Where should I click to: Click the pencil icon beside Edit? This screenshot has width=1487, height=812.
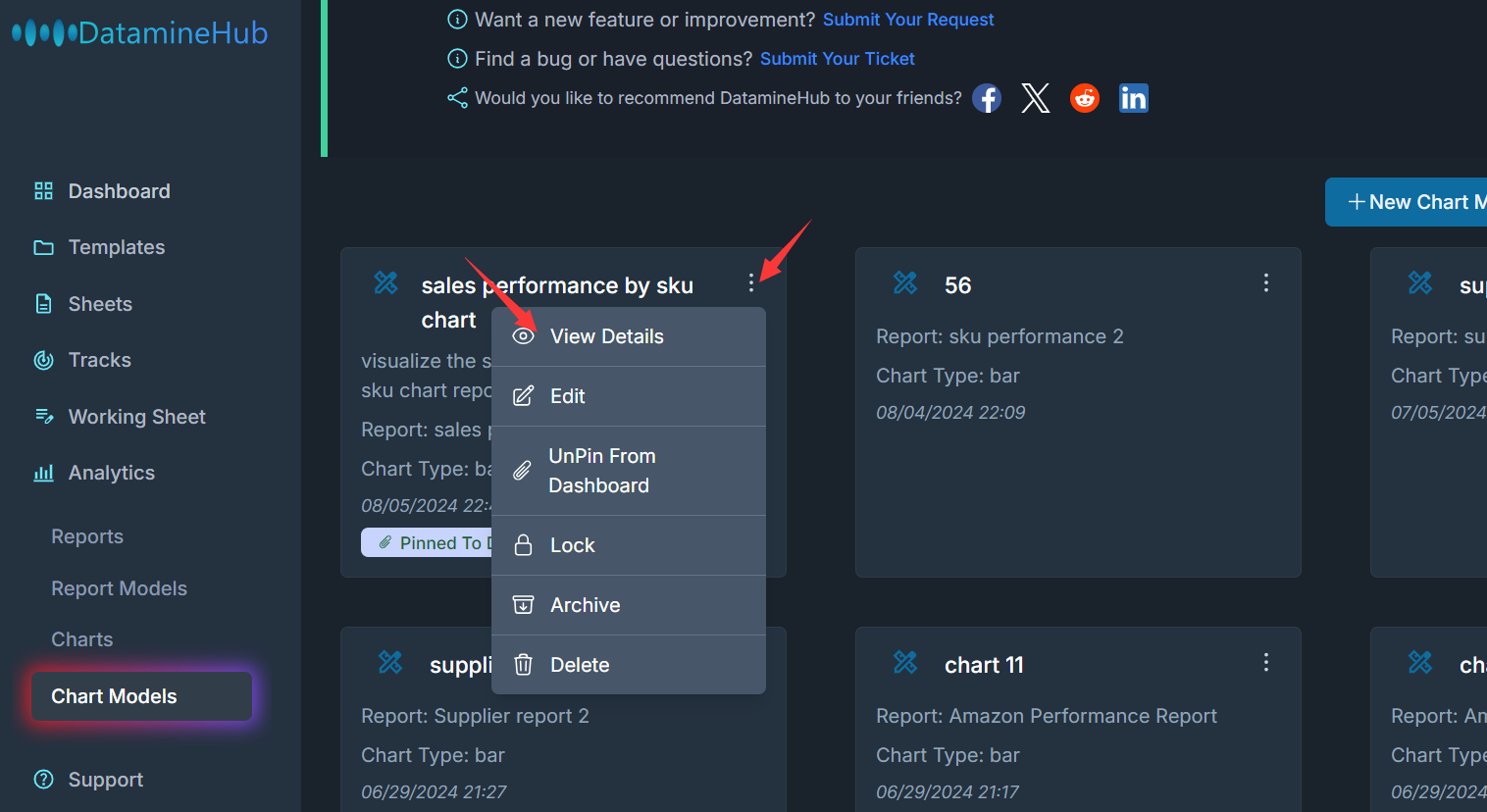[x=524, y=396]
